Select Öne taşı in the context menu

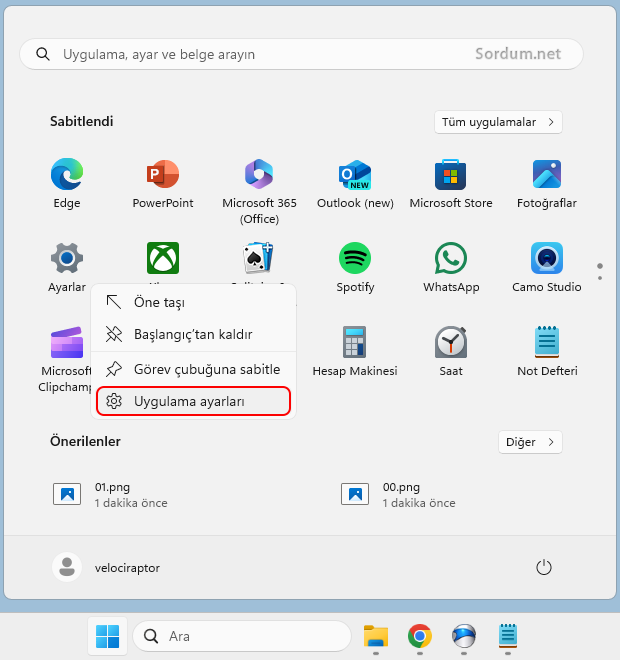click(193, 302)
